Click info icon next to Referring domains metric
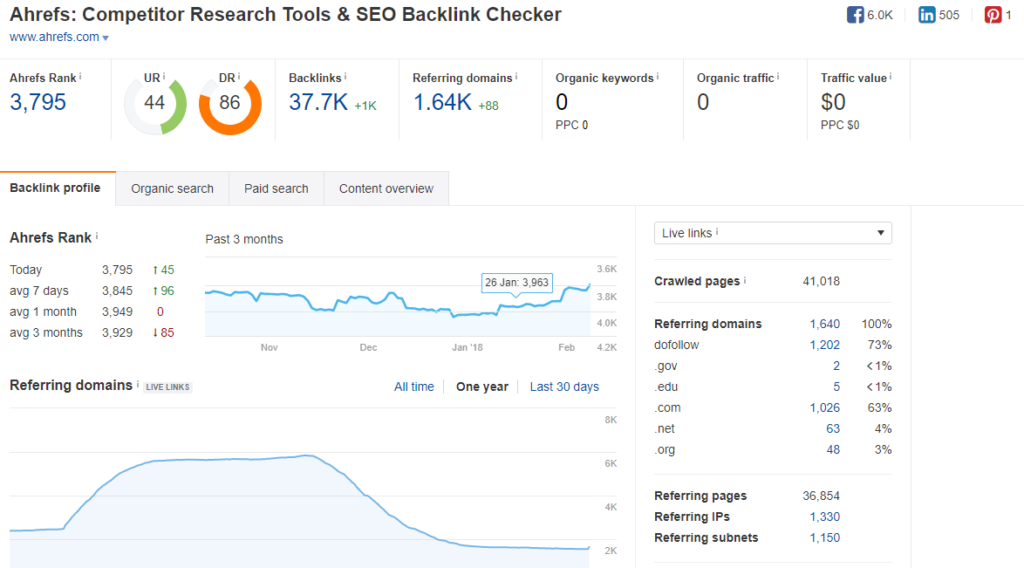The height and width of the screenshot is (568, 1024). [x=517, y=76]
